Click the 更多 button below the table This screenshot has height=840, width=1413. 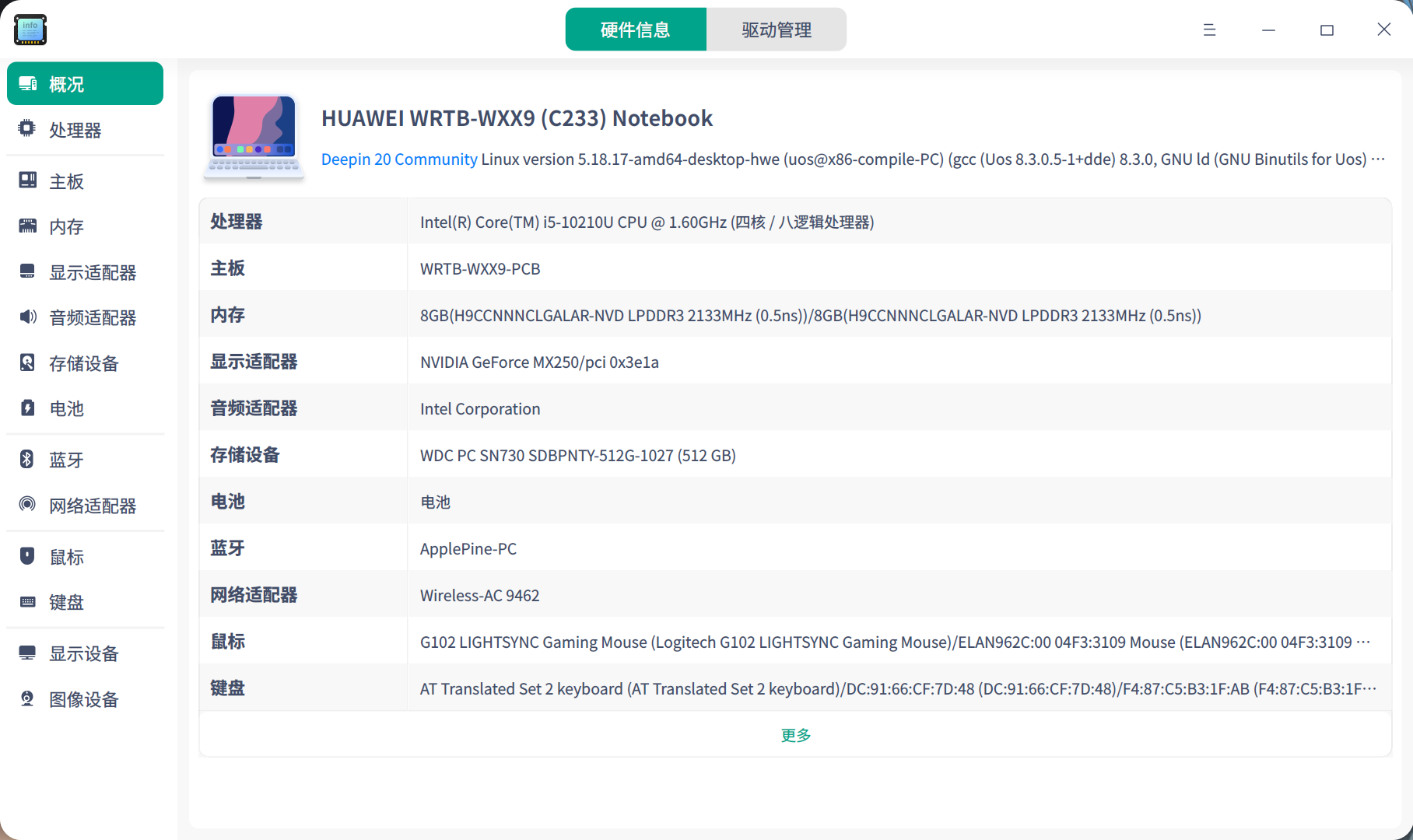coord(794,734)
